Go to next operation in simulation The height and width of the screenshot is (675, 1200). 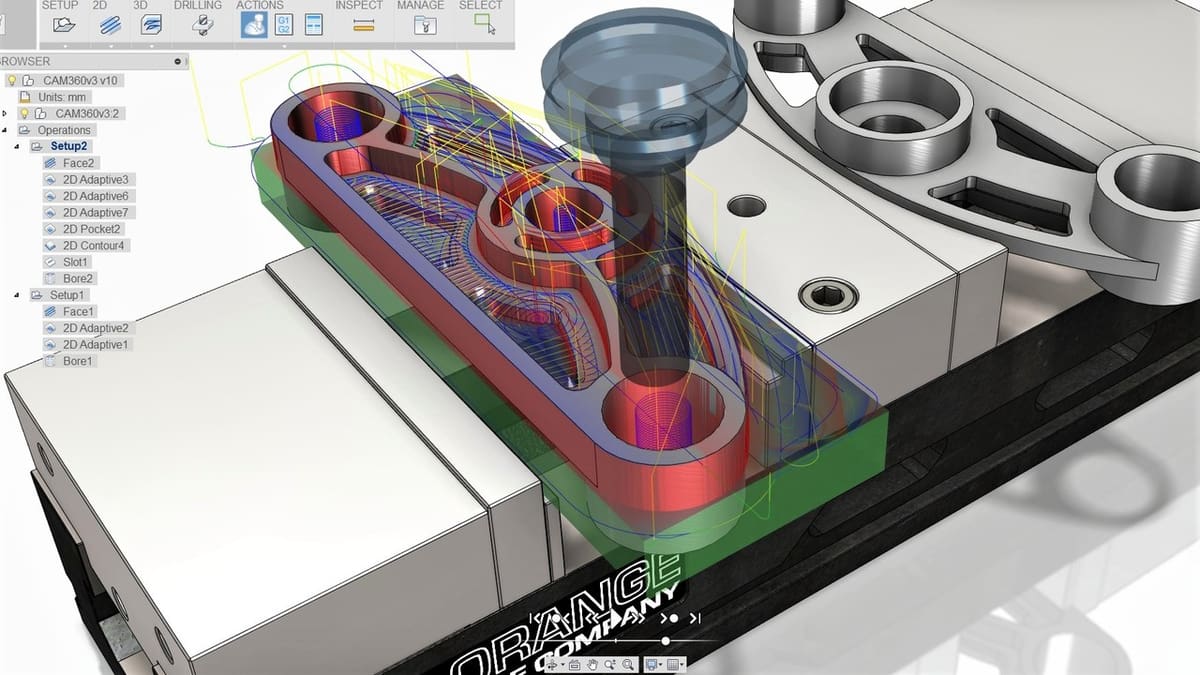tap(669, 618)
